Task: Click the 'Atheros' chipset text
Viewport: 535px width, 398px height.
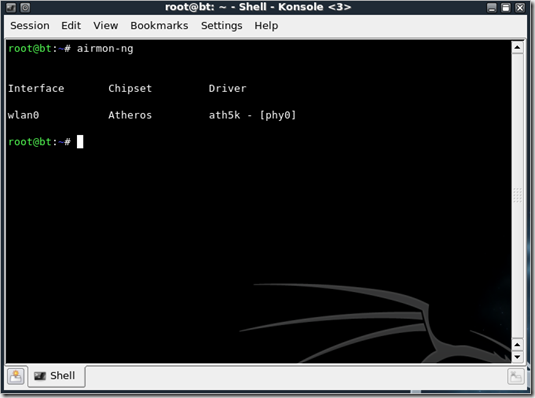Action: point(130,115)
